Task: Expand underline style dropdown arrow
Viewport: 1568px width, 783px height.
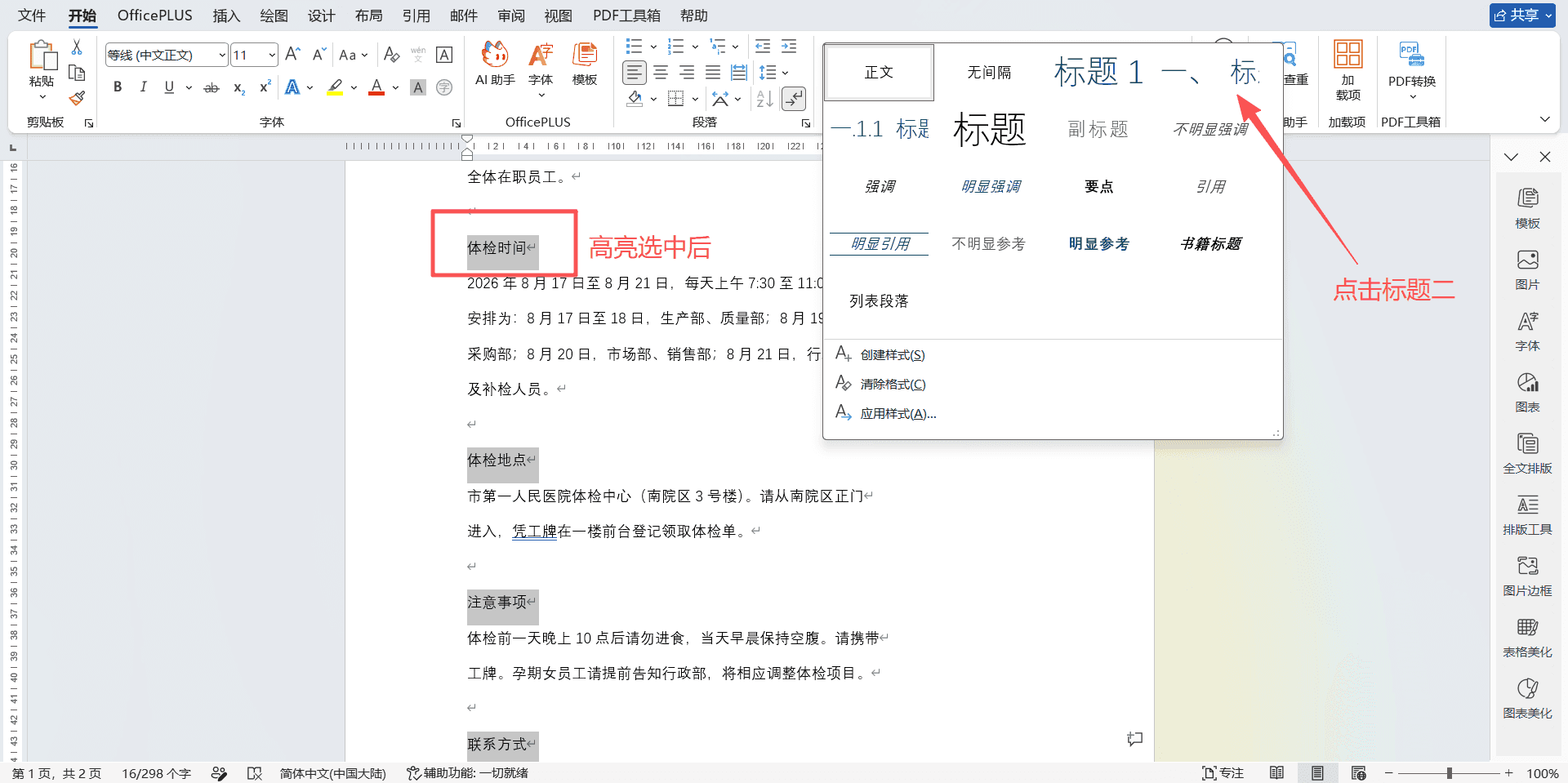Action: pos(189,87)
